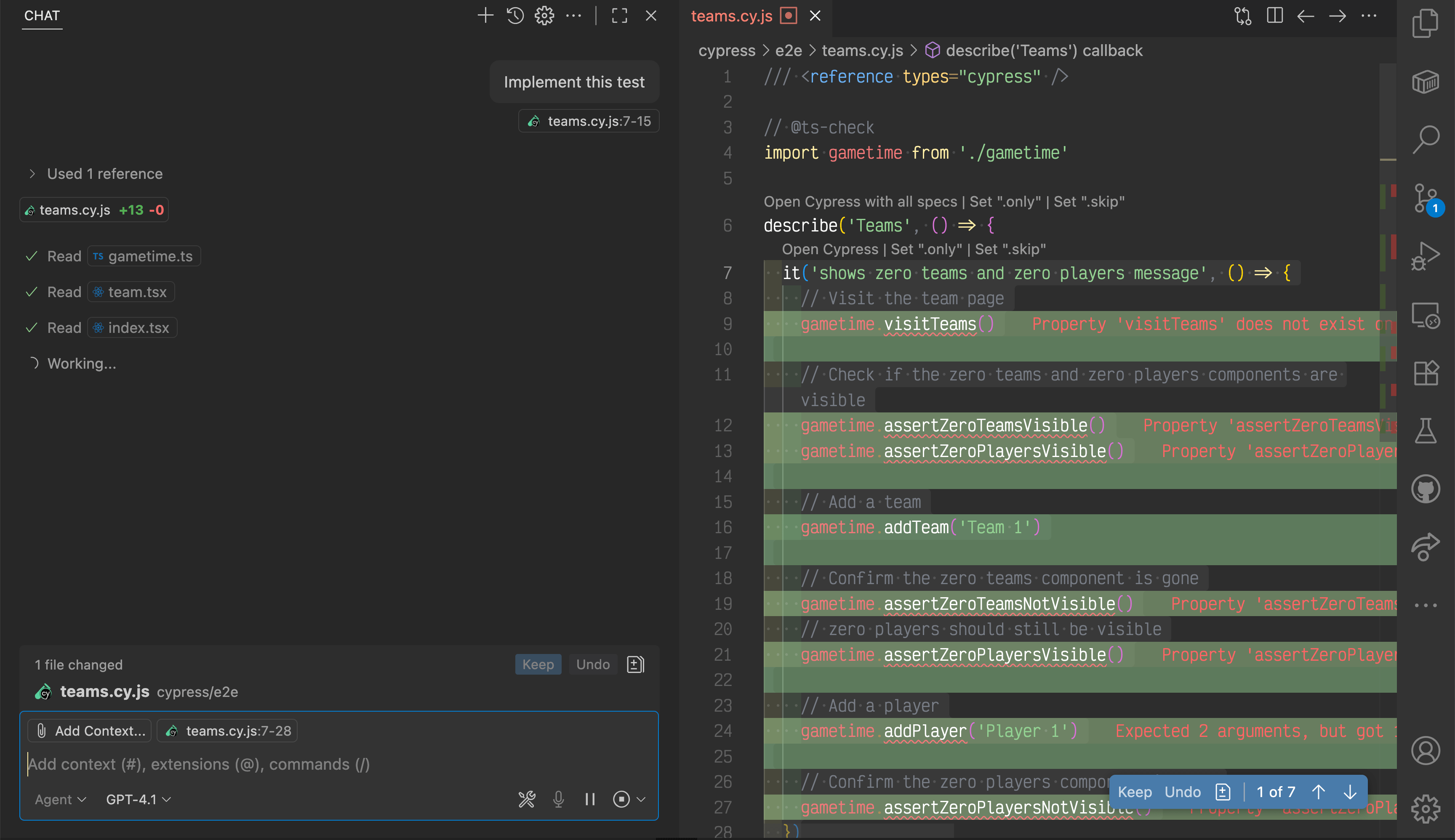Open teams.cy.js:7-15 attachment chip
The height and width of the screenshot is (840, 1455).
(589, 121)
